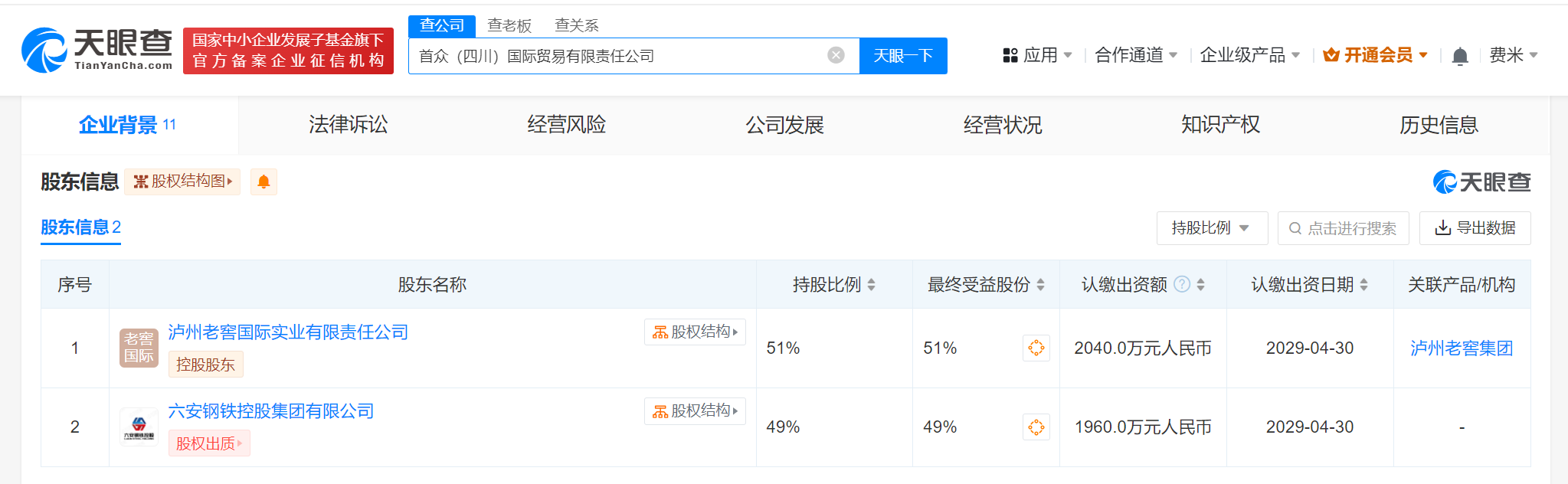Open the notification bell in header
Screen dimensions: 1568x484
(x=1460, y=56)
